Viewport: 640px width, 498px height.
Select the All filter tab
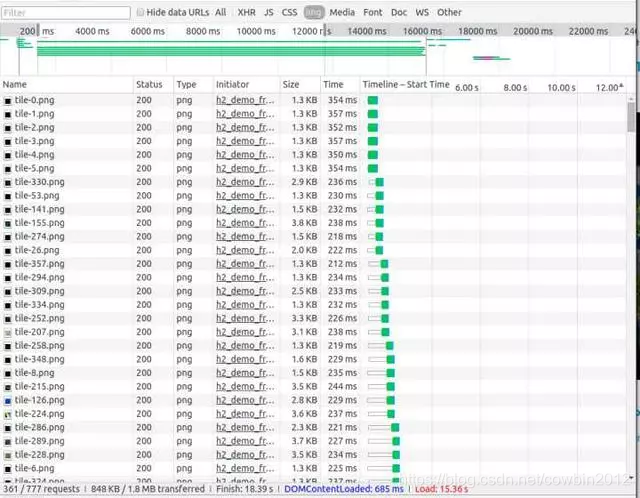pos(220,12)
